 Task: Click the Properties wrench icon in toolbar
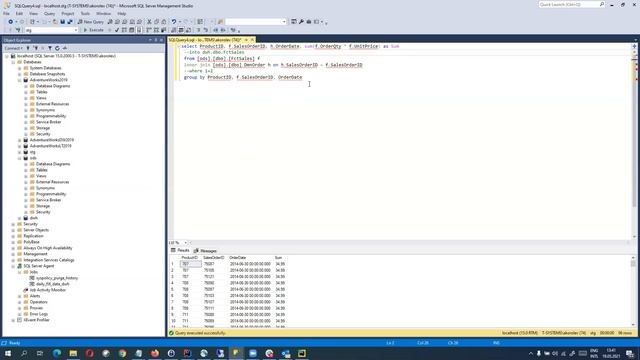tap(301, 22)
